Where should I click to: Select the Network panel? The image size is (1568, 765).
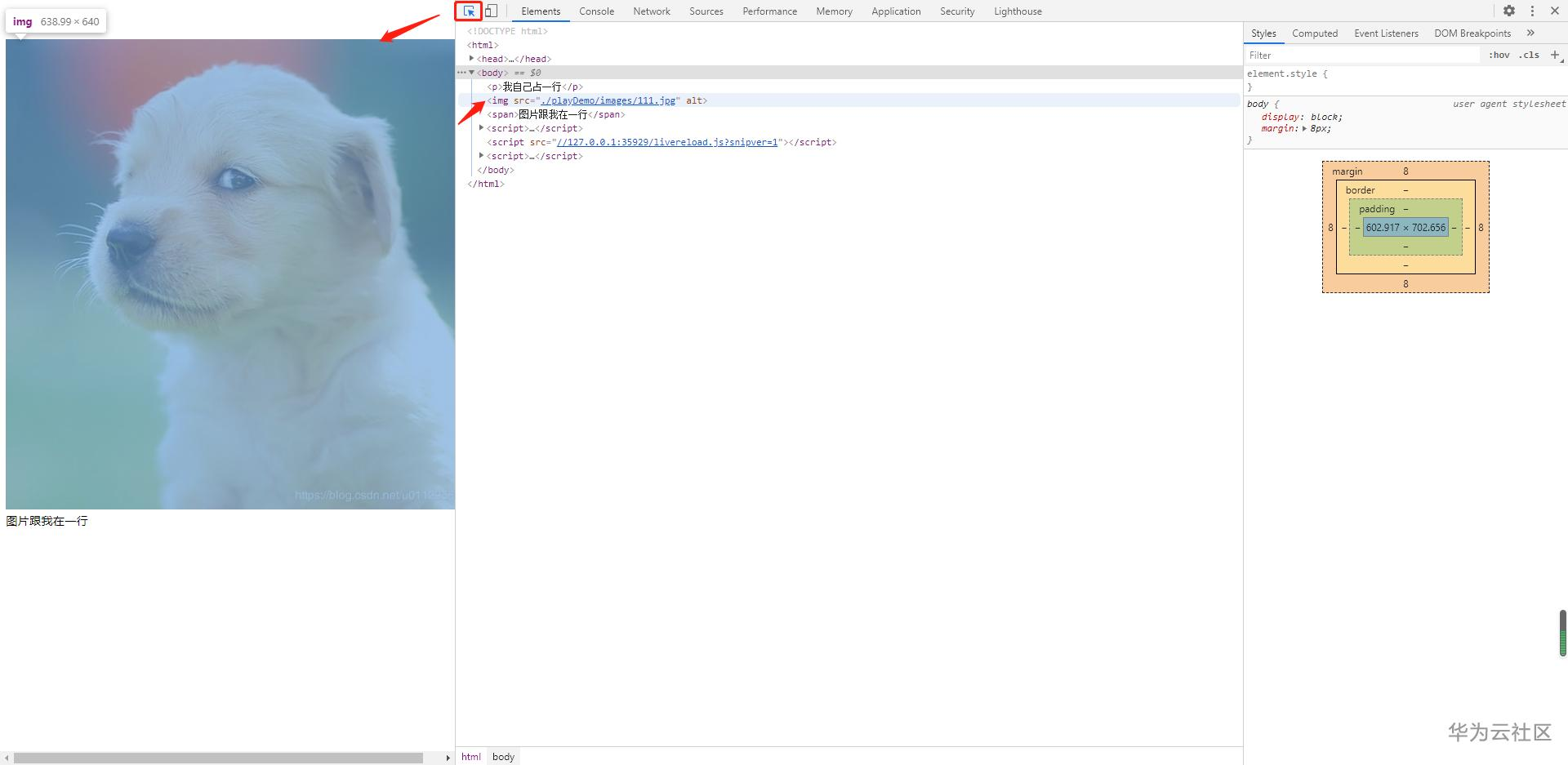651,11
